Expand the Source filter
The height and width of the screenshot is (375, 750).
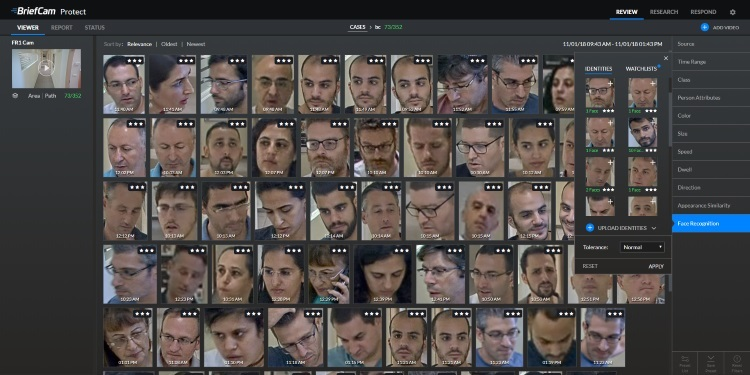click(711, 44)
